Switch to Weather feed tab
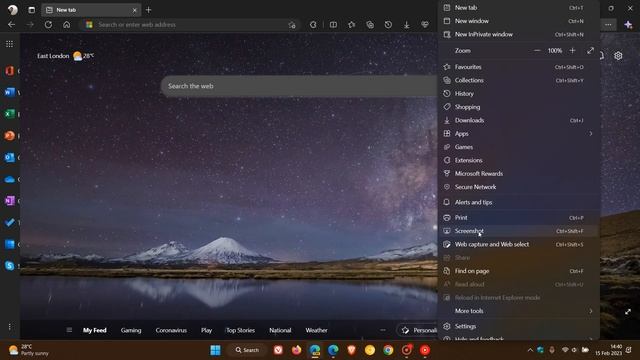Viewport: 640px width, 360px height. (316, 330)
